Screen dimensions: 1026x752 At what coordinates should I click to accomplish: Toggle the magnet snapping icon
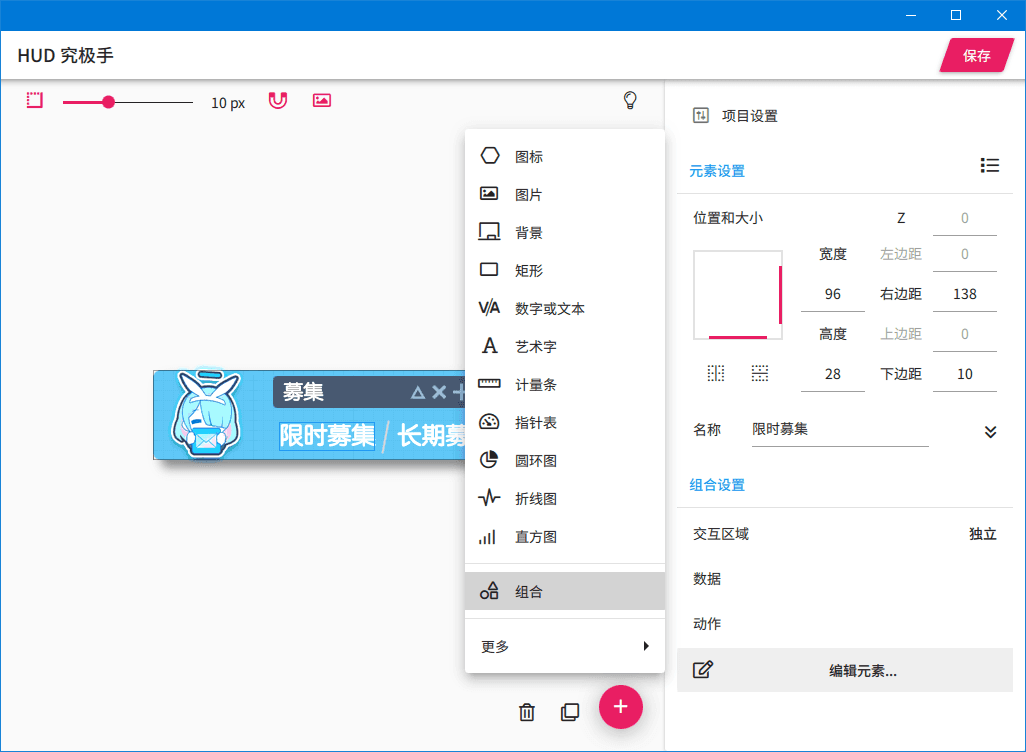tap(277, 100)
